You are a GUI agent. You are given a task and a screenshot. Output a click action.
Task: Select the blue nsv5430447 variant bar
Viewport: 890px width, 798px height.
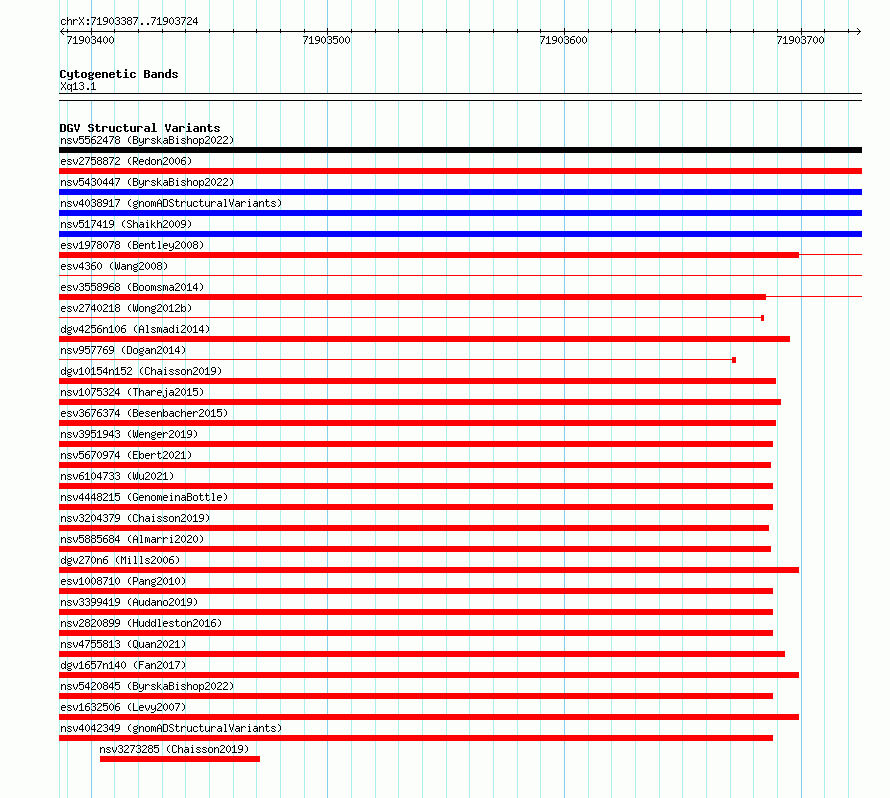coord(460,192)
